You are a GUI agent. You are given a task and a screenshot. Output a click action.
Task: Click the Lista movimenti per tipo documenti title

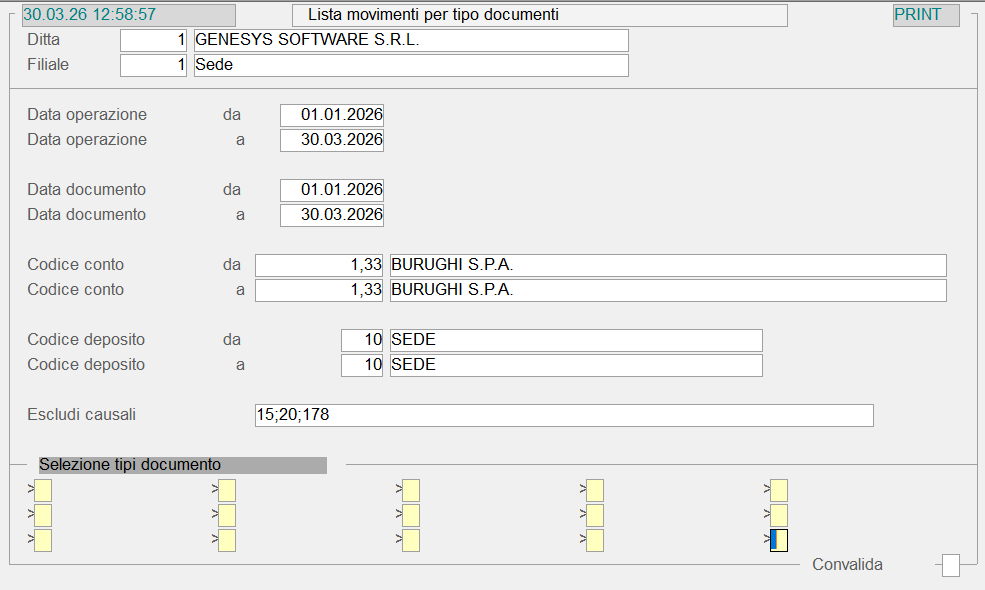tap(540, 15)
